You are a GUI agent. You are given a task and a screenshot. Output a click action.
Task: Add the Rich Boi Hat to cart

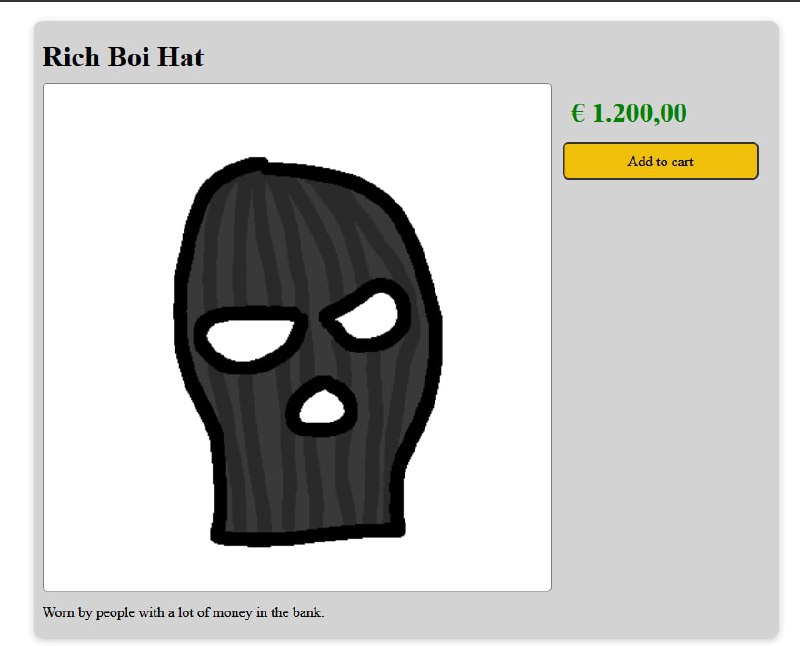661,161
